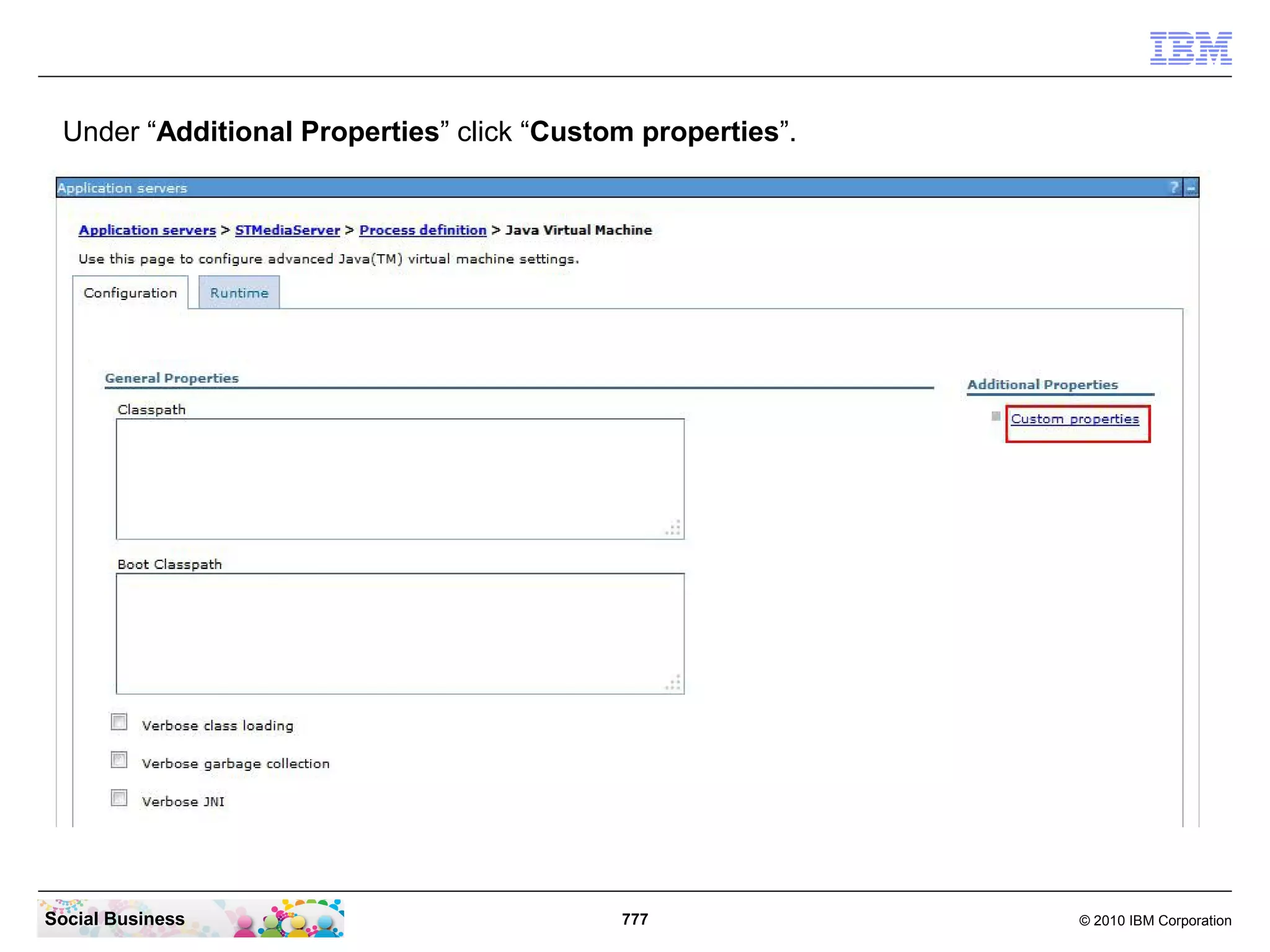Click the Application servers title bar text
This screenshot has height=952, width=1270.
[122, 188]
